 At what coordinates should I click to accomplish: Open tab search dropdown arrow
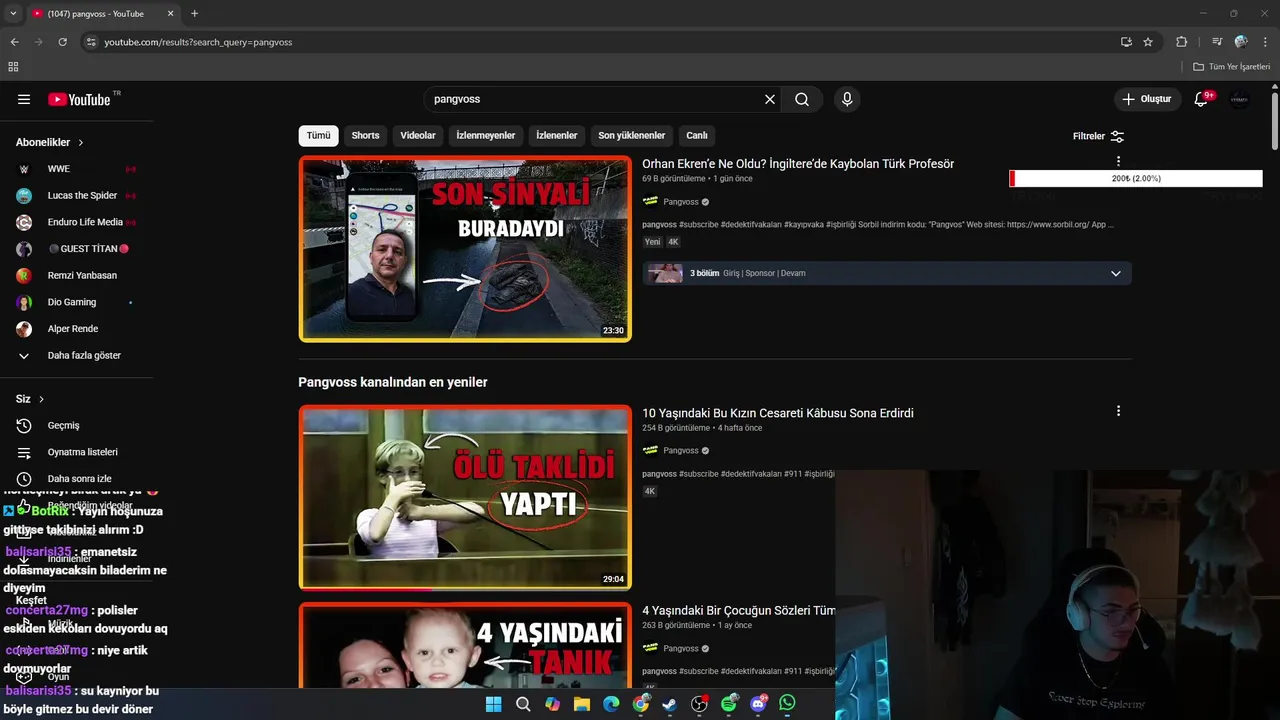[x=13, y=14]
